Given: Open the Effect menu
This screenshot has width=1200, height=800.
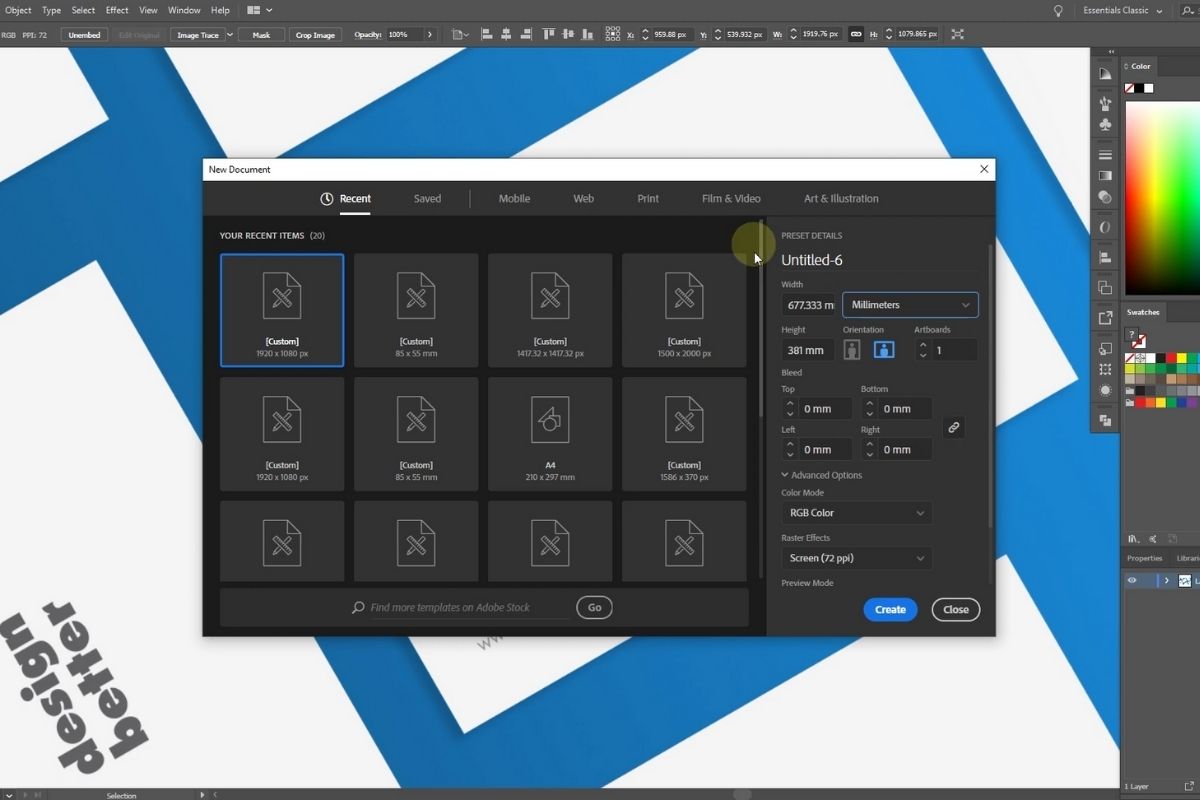Looking at the screenshot, I should (x=116, y=10).
